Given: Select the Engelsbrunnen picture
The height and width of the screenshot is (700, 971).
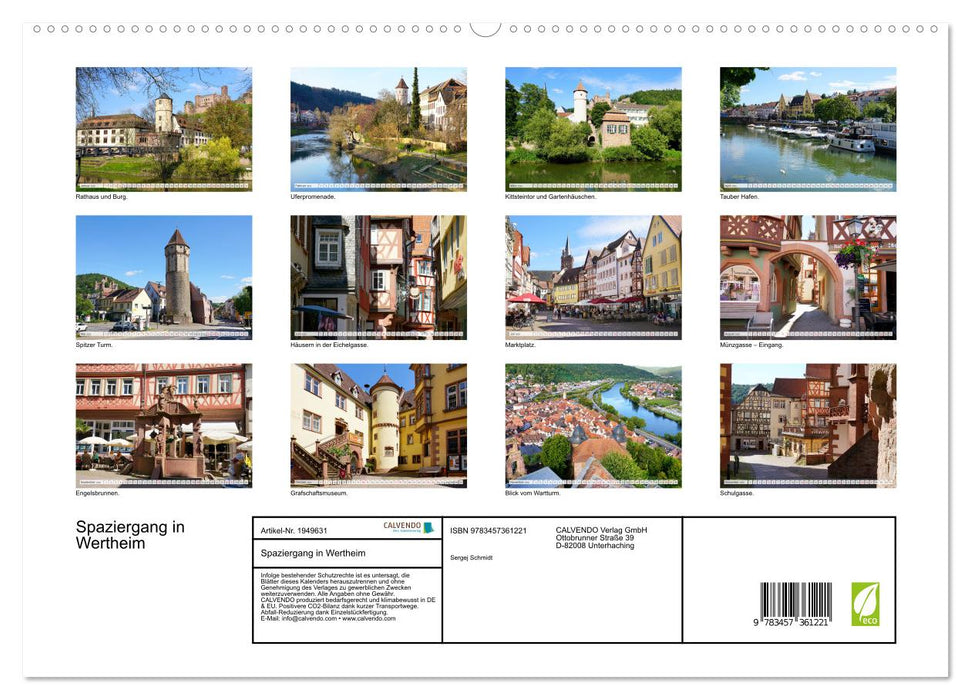Looking at the screenshot, I should [x=164, y=425].
